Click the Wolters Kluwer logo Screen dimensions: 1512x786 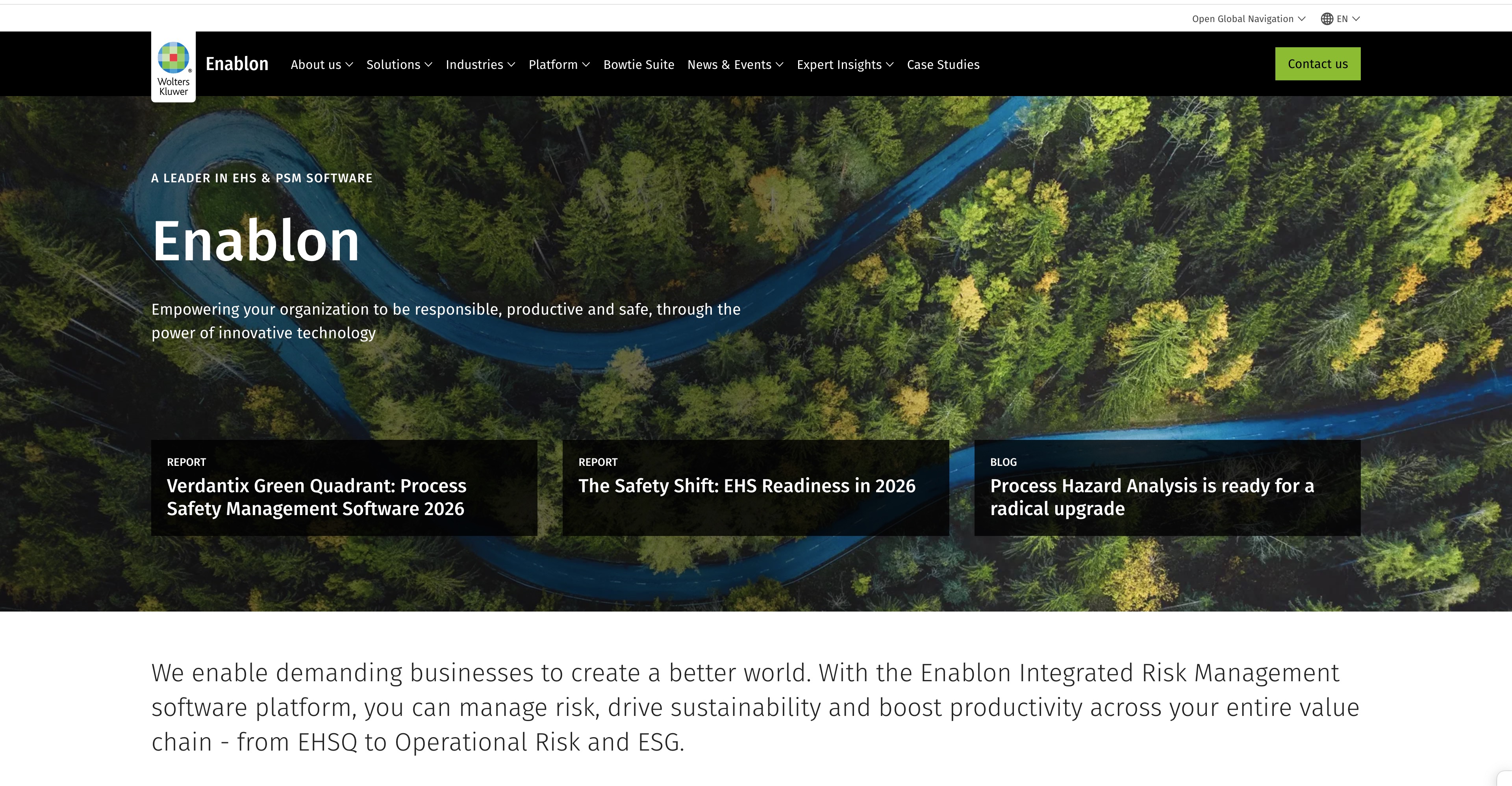pyautogui.click(x=173, y=67)
